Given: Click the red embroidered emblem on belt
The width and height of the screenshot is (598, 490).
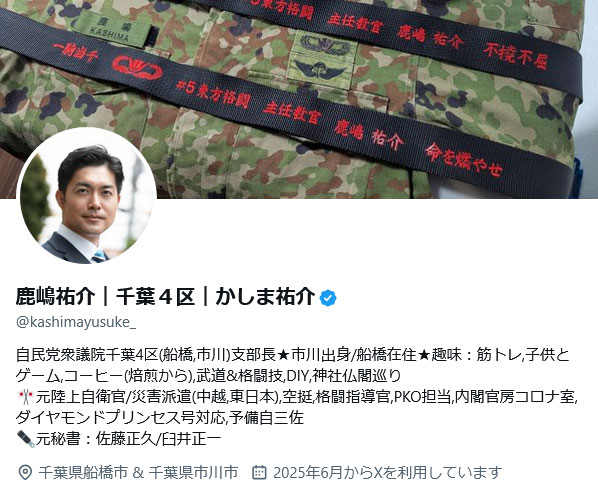Looking at the screenshot, I should pyautogui.click(x=137, y=67).
